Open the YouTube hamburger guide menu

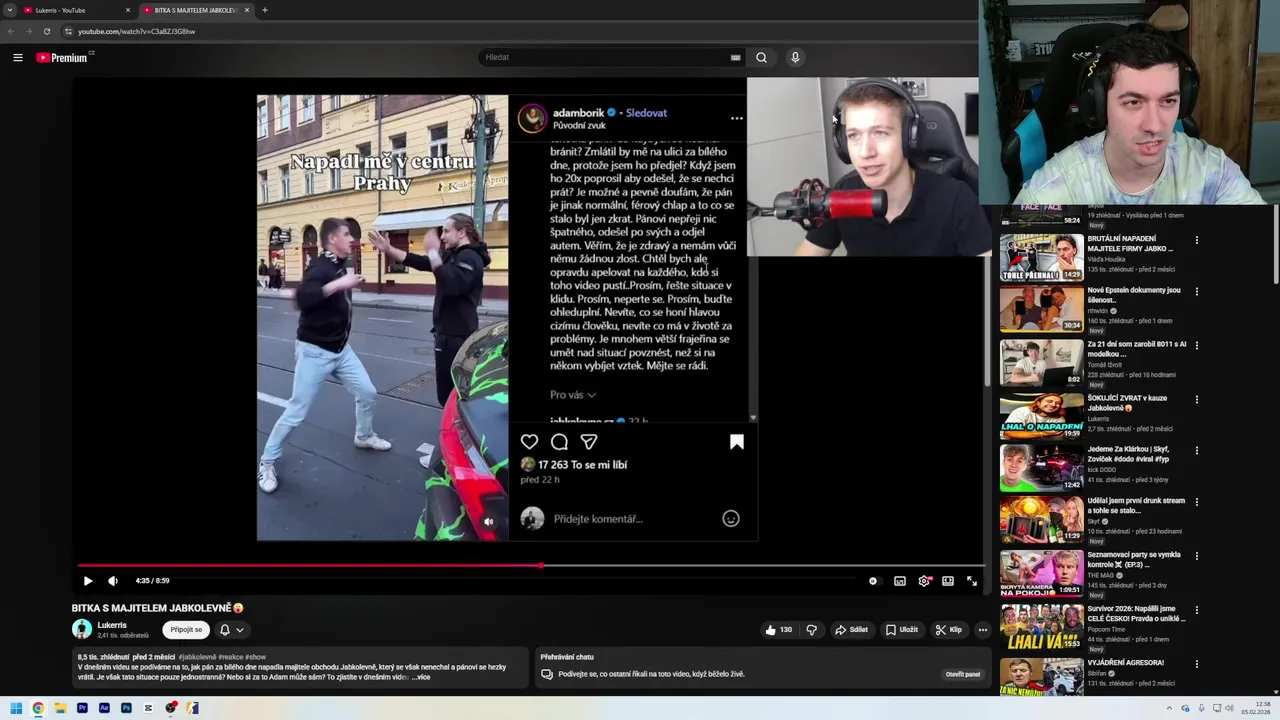pyautogui.click(x=17, y=57)
